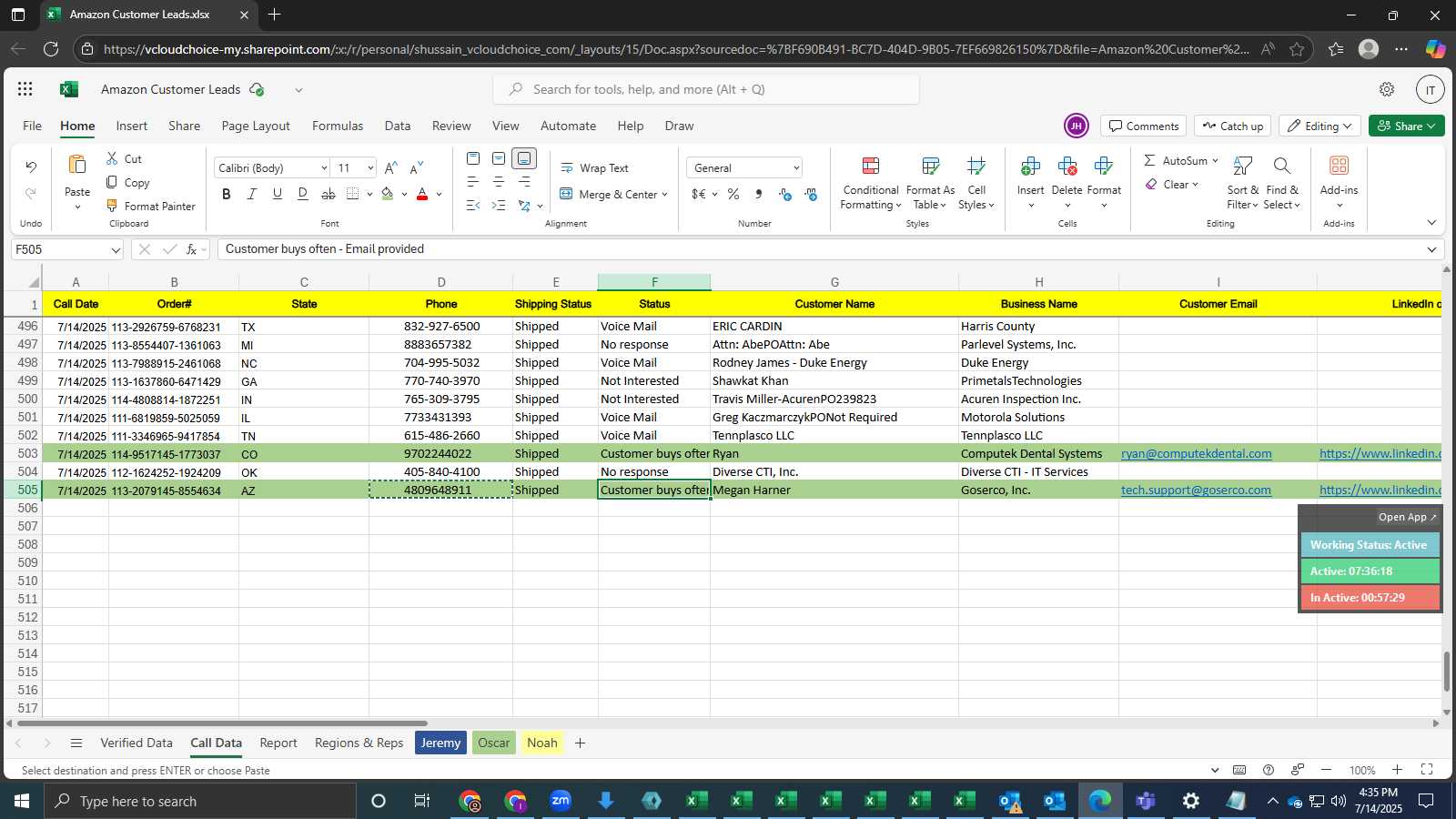Add a new sheet with plus icon
1456x819 pixels.
tap(580, 743)
